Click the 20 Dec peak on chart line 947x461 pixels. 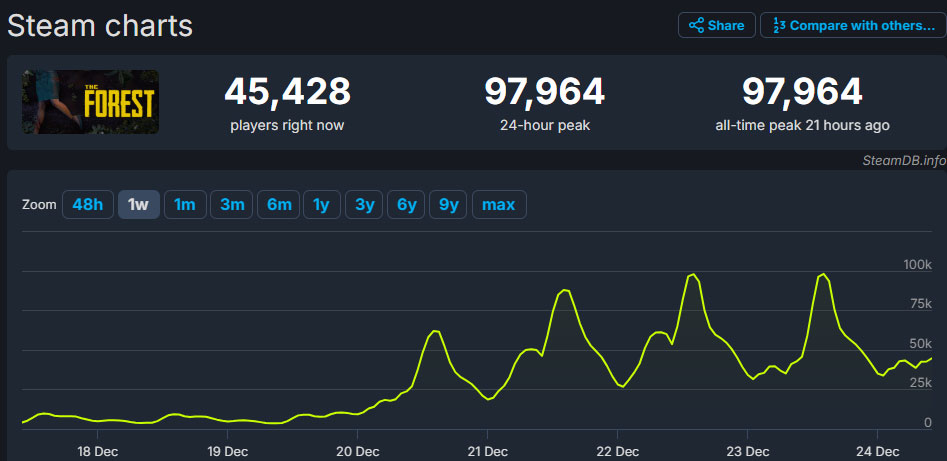coord(434,331)
